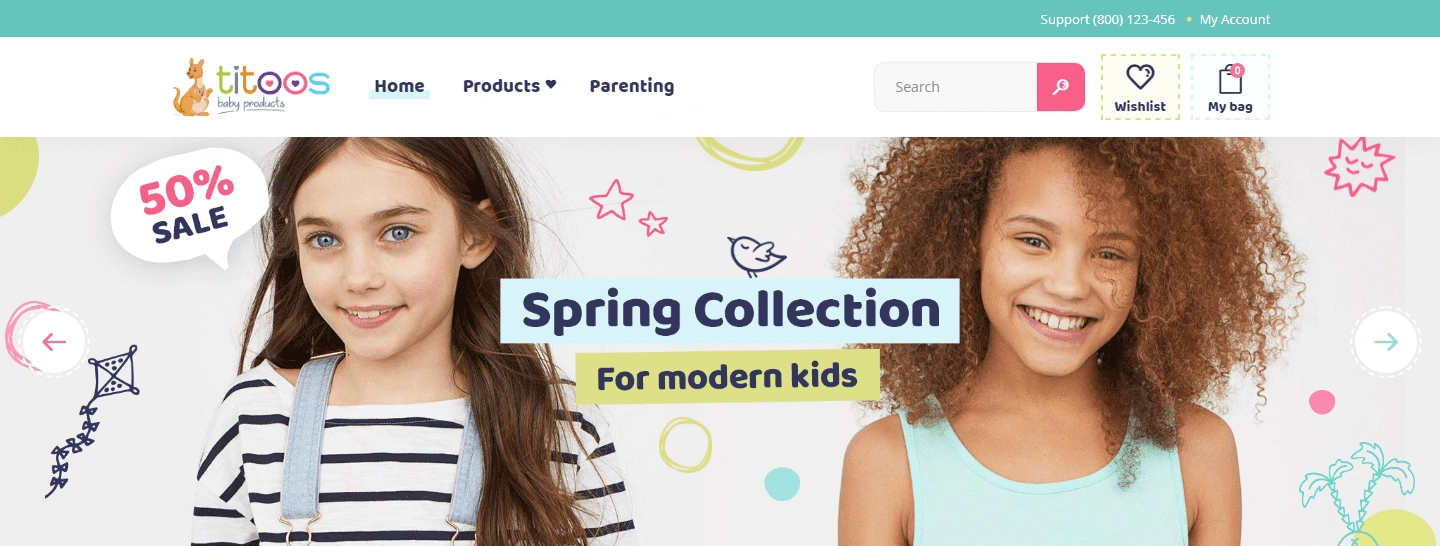Click the For modern kids label

[x=727, y=377]
